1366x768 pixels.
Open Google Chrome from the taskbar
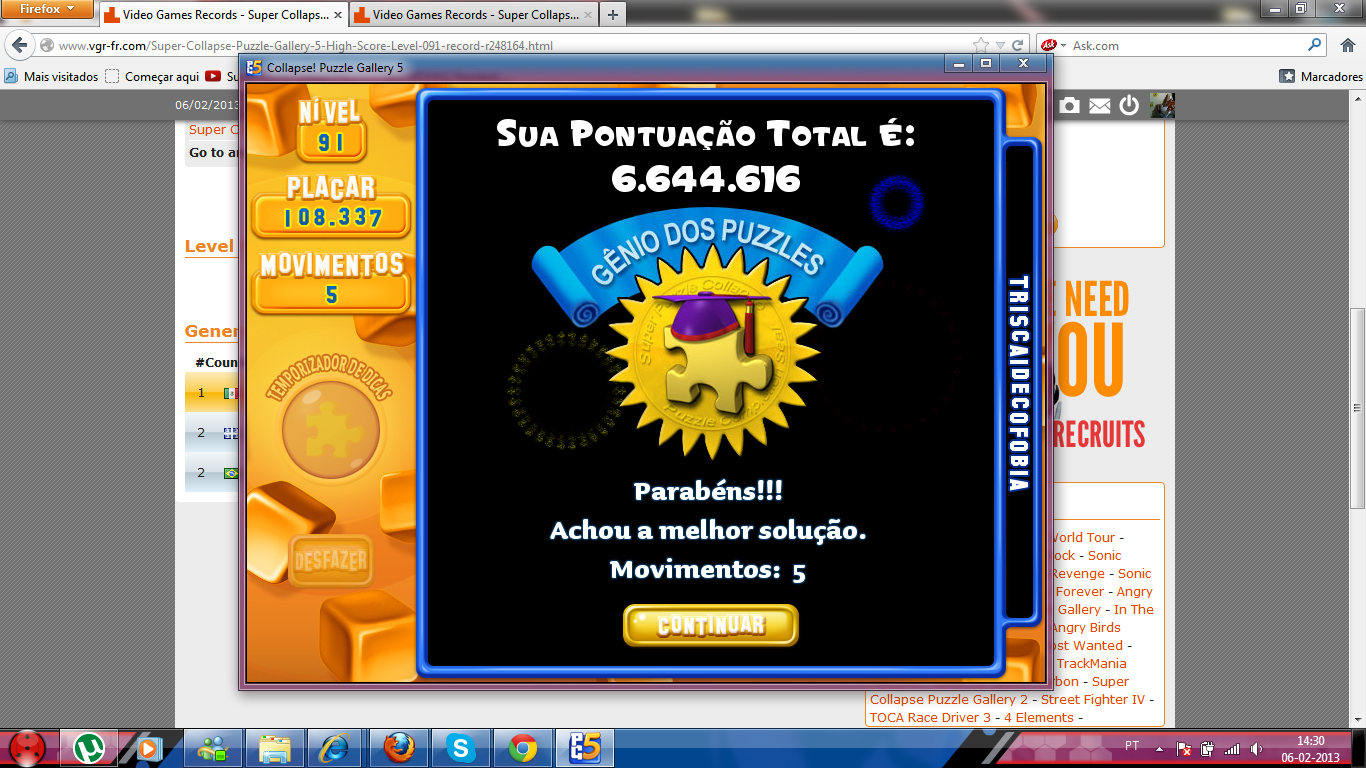[x=522, y=747]
